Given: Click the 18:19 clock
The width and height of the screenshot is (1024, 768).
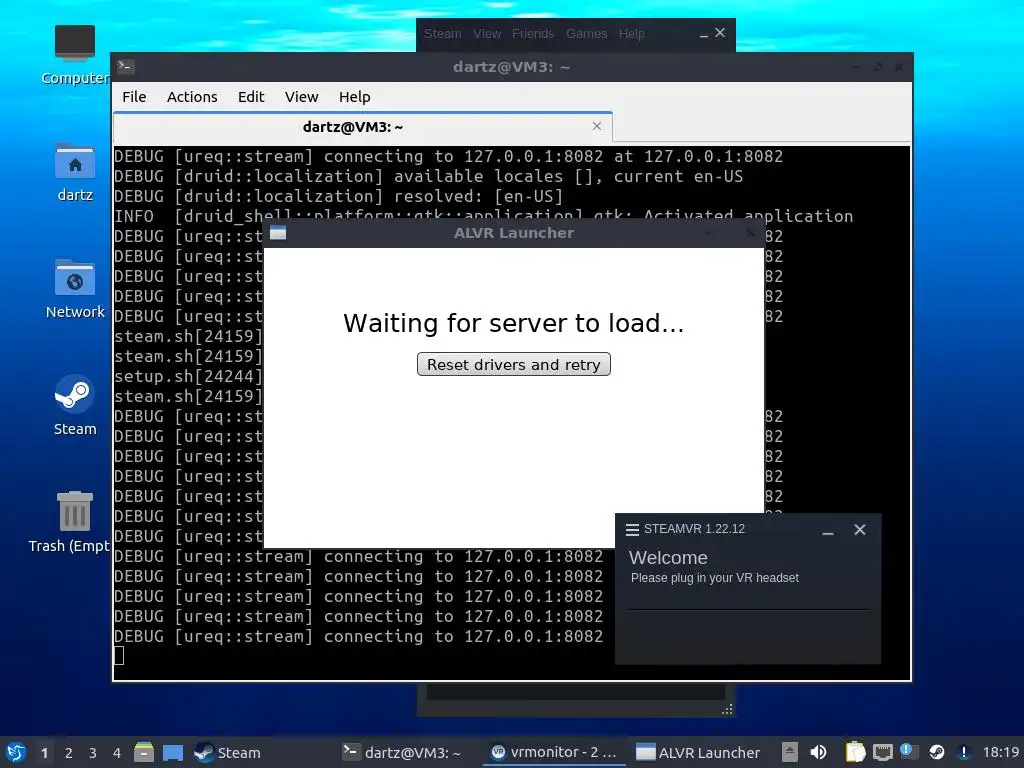Looking at the screenshot, I should pos(1000,752).
